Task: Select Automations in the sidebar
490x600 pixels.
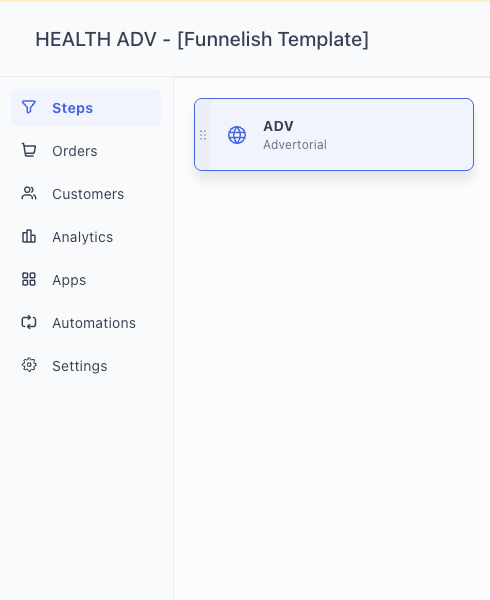Action: point(86,323)
